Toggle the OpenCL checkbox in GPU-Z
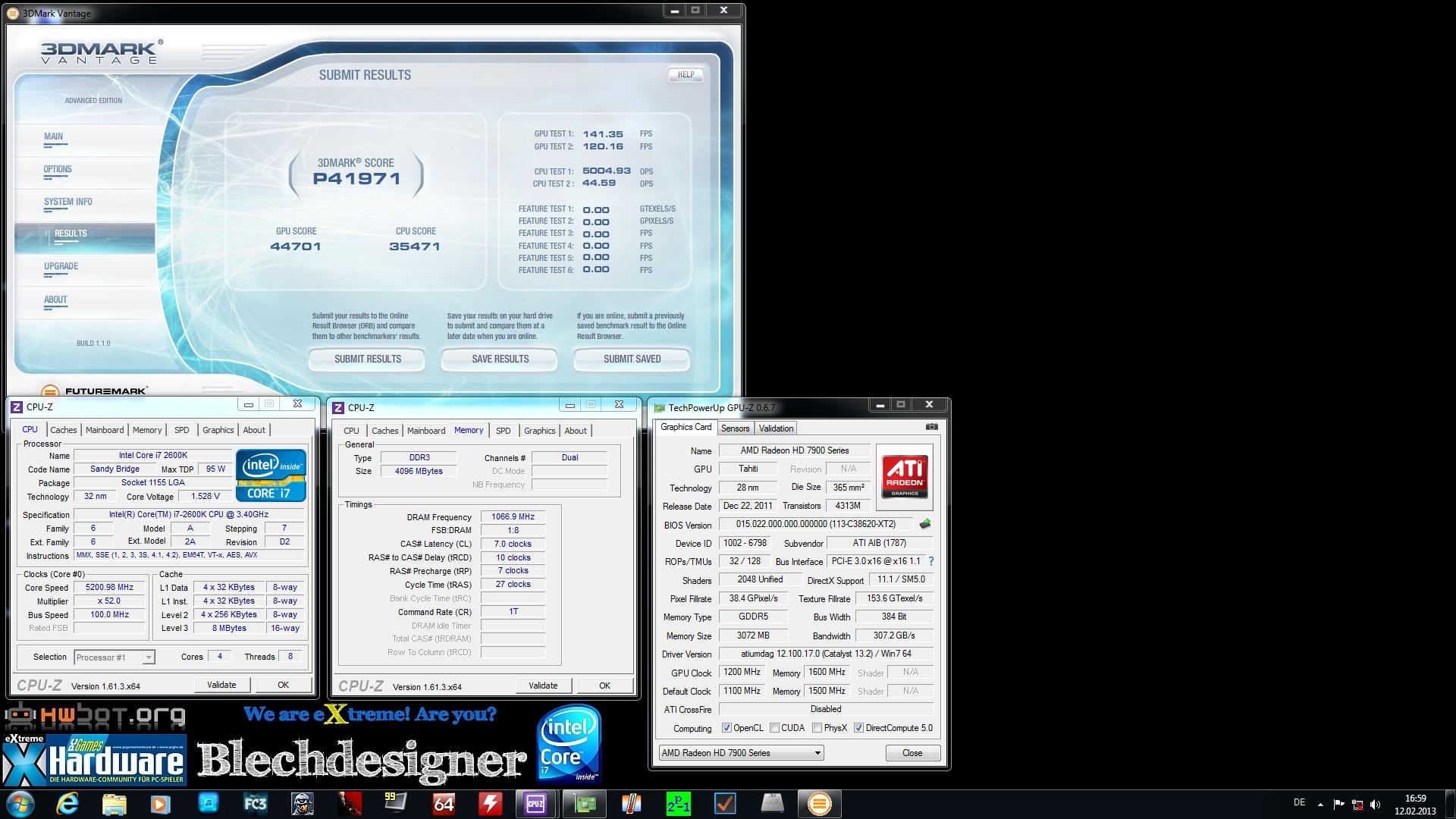 tap(726, 728)
